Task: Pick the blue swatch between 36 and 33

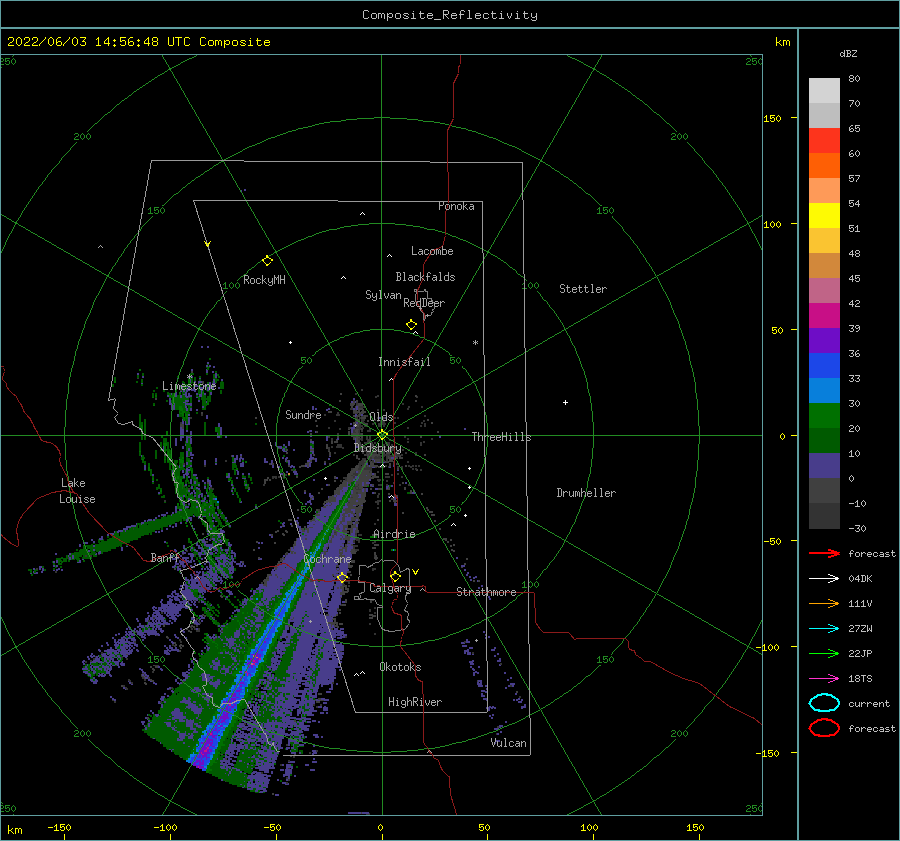Action: [x=824, y=366]
